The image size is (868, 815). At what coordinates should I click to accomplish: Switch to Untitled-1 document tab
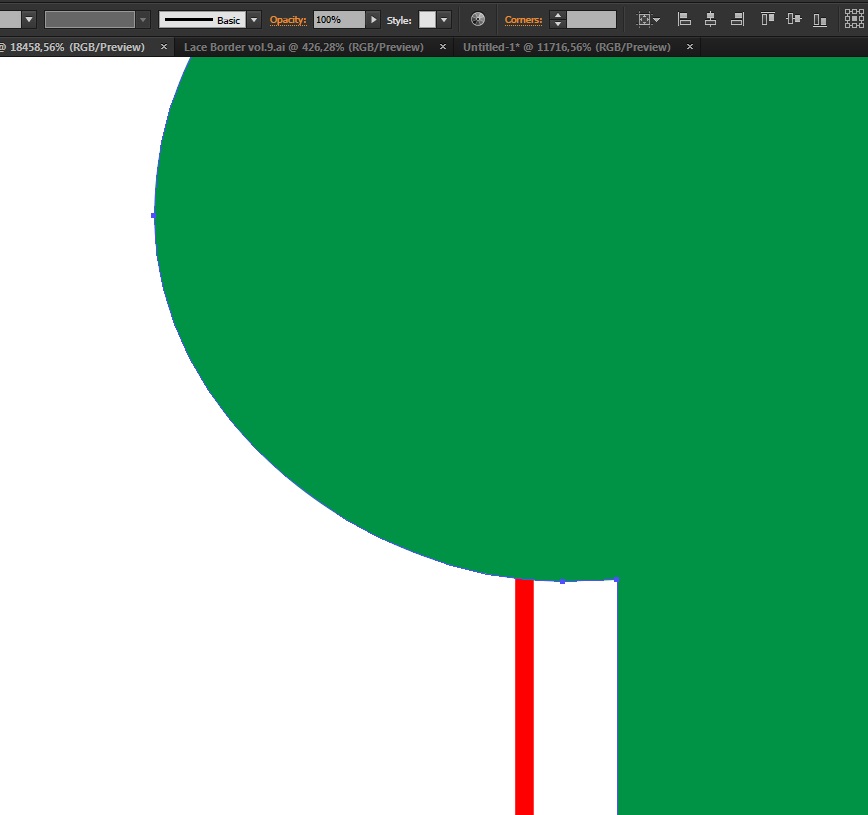pyautogui.click(x=566, y=47)
